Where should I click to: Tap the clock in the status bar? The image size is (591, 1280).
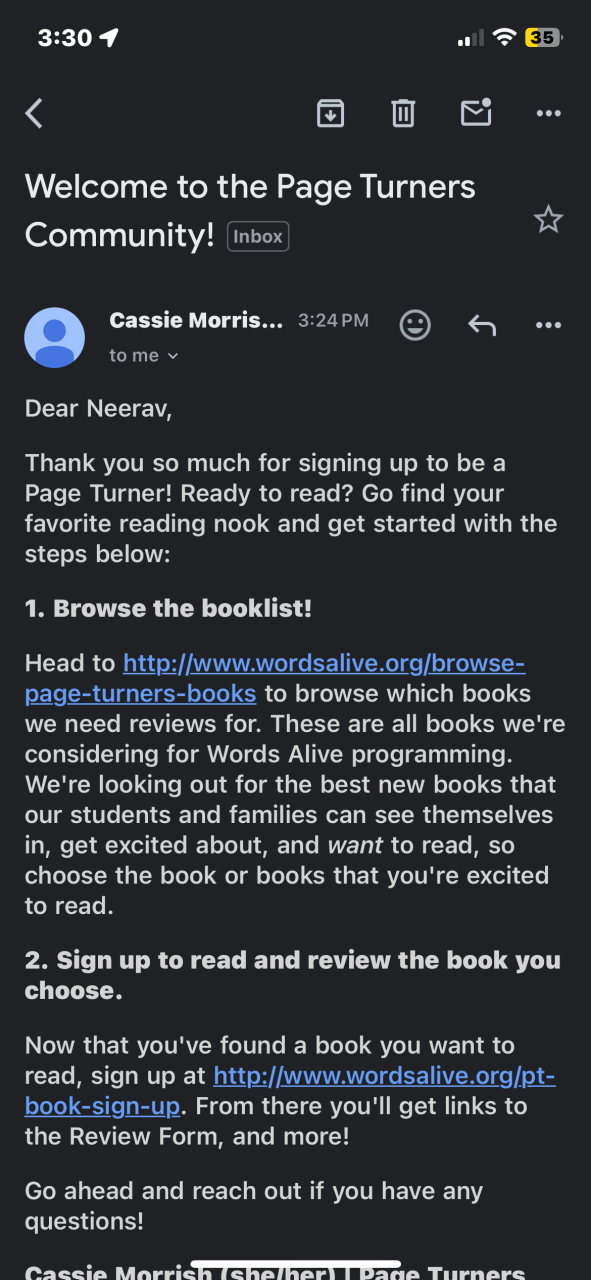point(64,38)
